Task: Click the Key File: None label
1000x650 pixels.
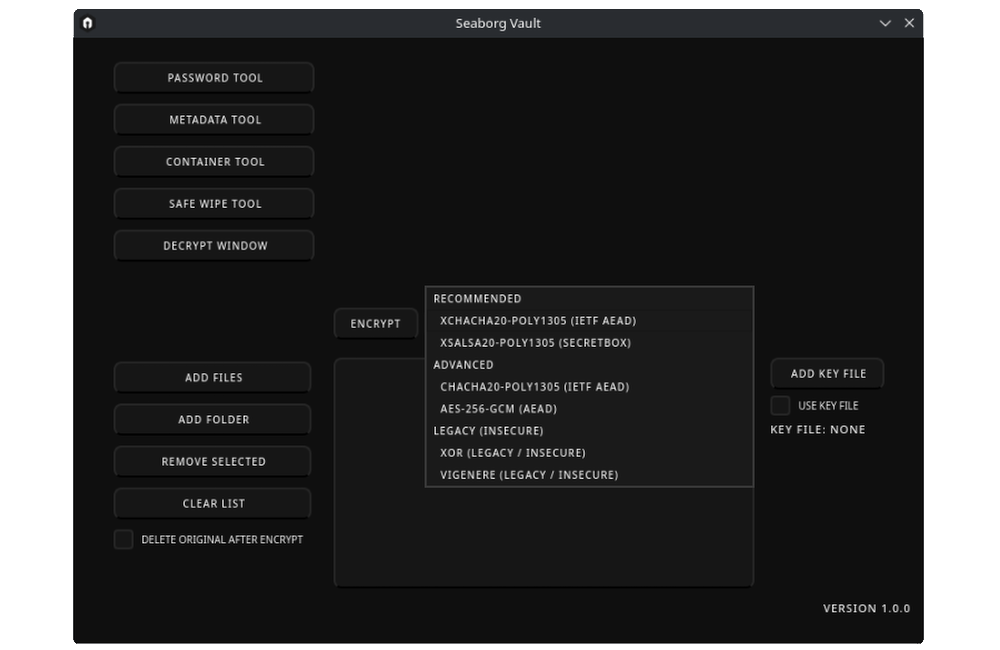Action: 818,430
